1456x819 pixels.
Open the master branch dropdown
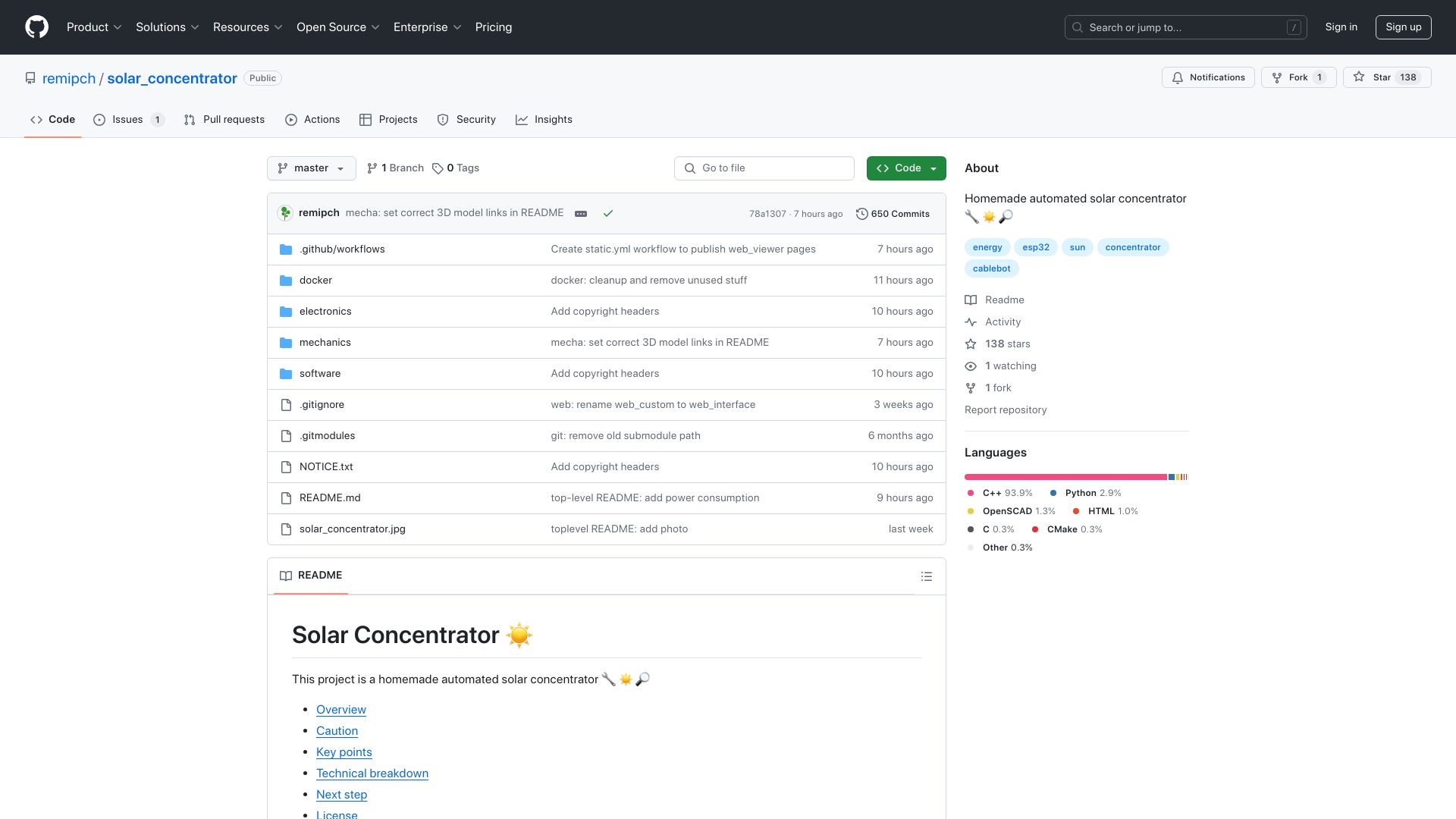312,168
